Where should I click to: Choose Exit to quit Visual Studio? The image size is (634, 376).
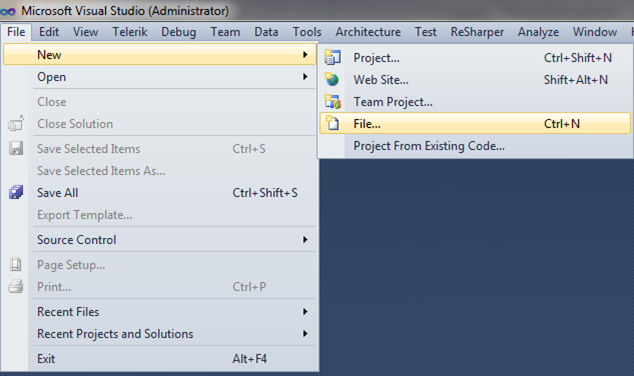coord(159,359)
